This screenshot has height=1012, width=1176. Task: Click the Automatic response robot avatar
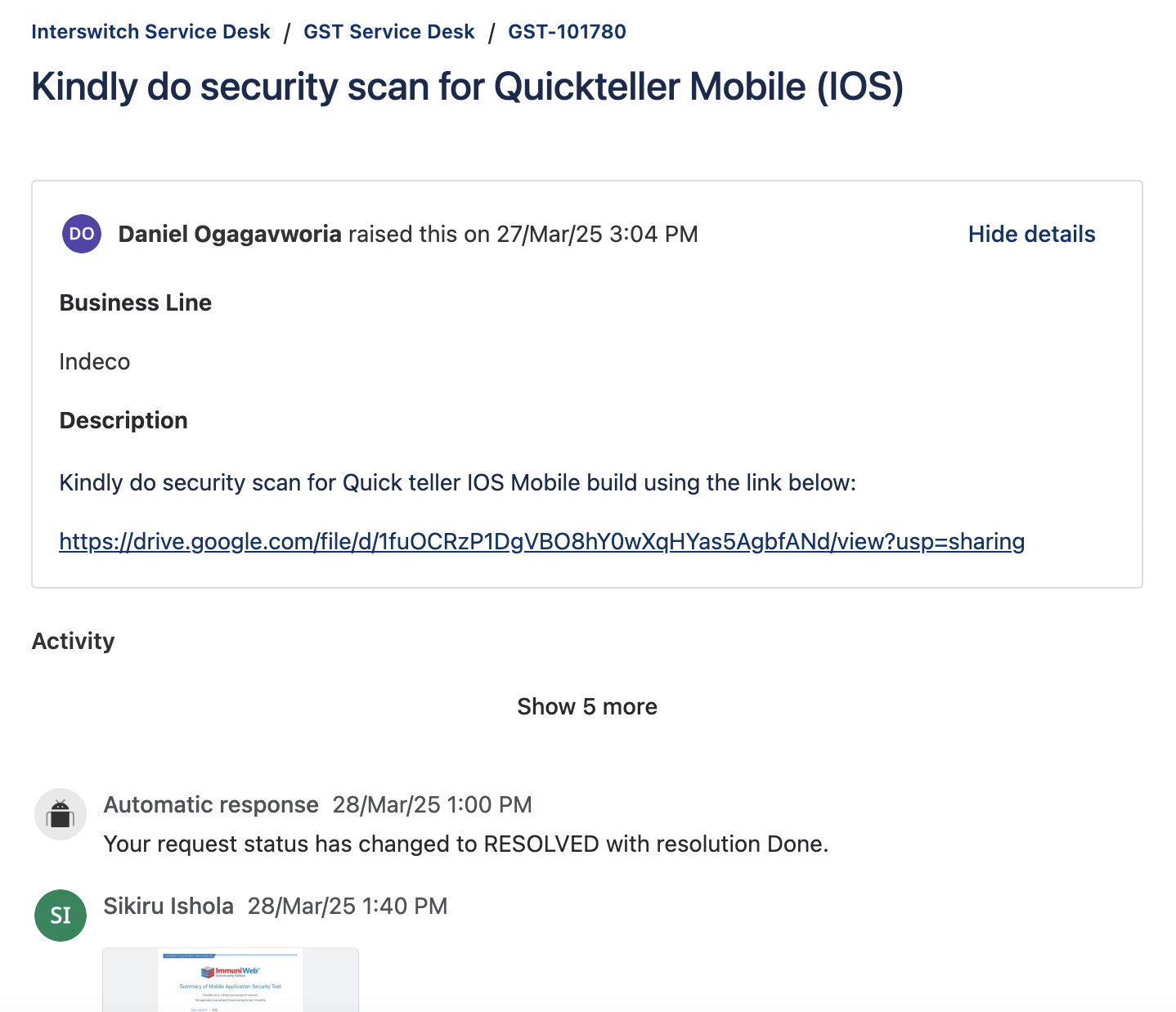click(x=61, y=814)
